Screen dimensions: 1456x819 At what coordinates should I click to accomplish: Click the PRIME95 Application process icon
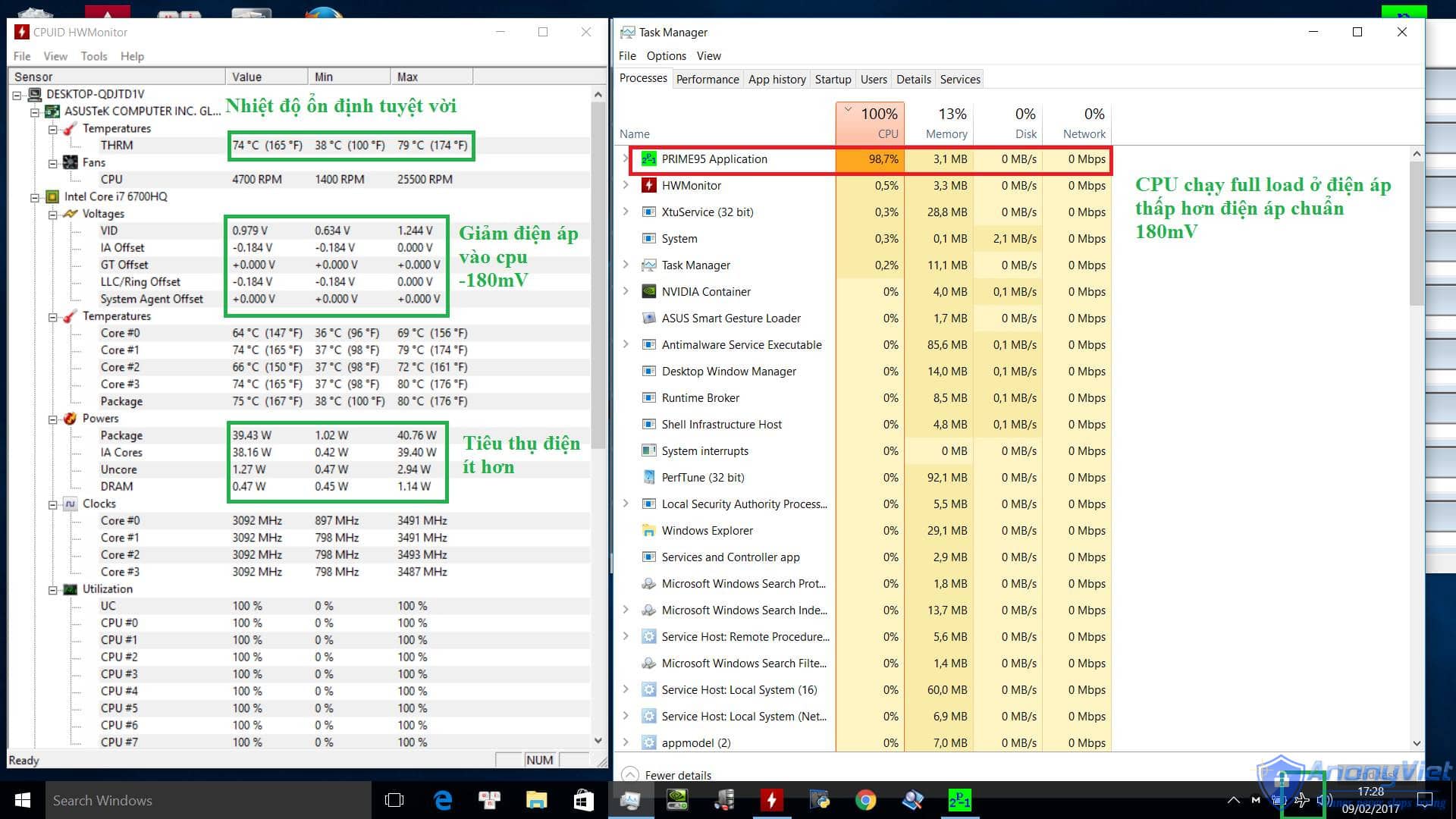tap(648, 158)
